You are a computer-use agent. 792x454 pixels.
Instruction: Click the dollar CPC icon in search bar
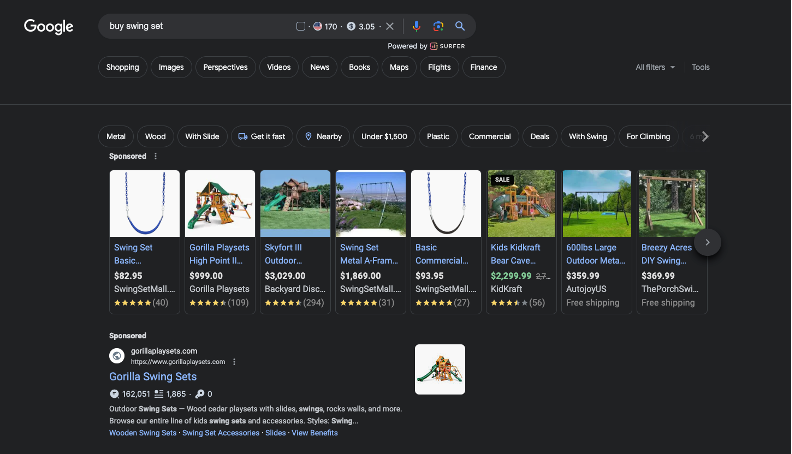coord(351,26)
